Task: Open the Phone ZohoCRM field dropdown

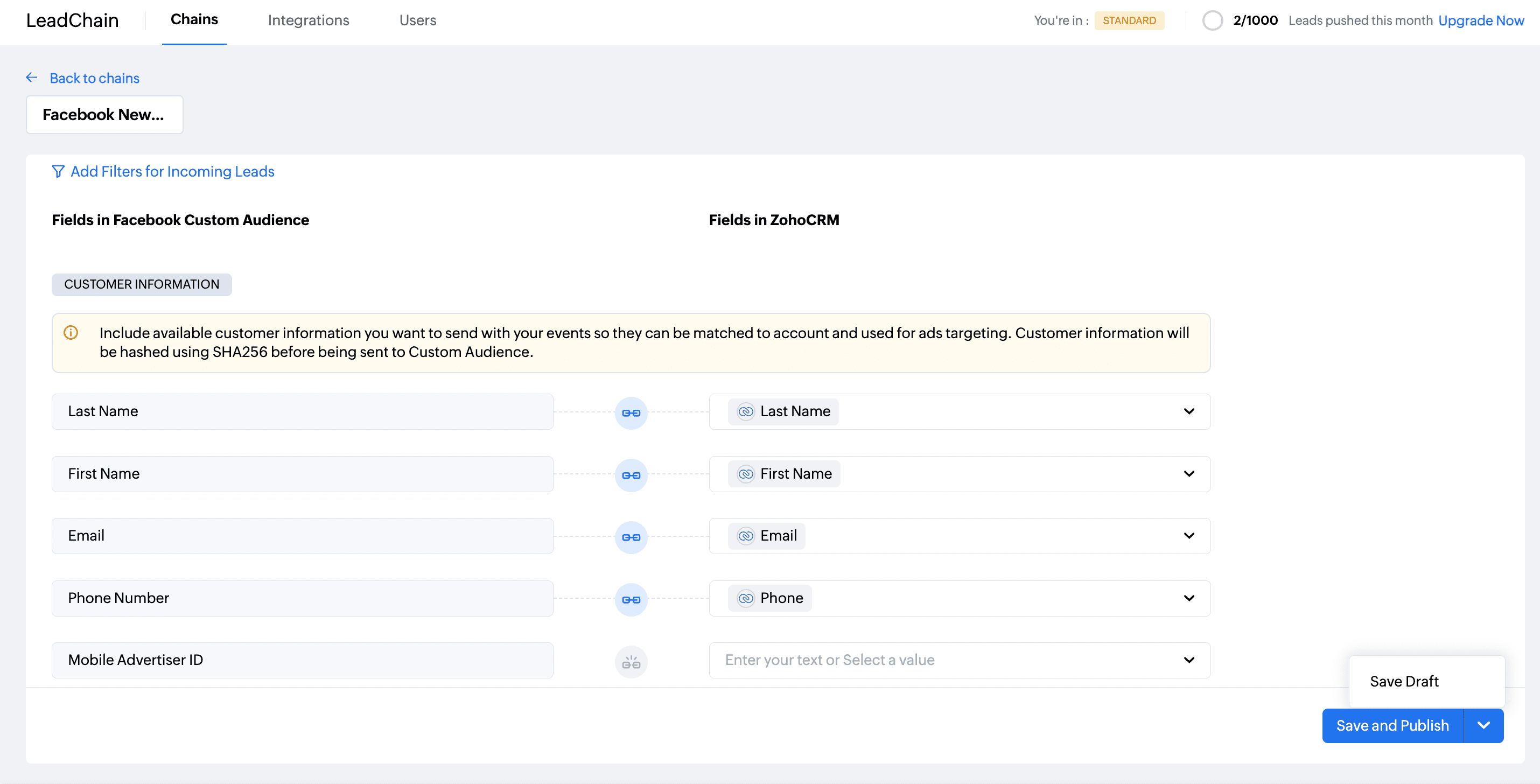Action: coord(1188,598)
